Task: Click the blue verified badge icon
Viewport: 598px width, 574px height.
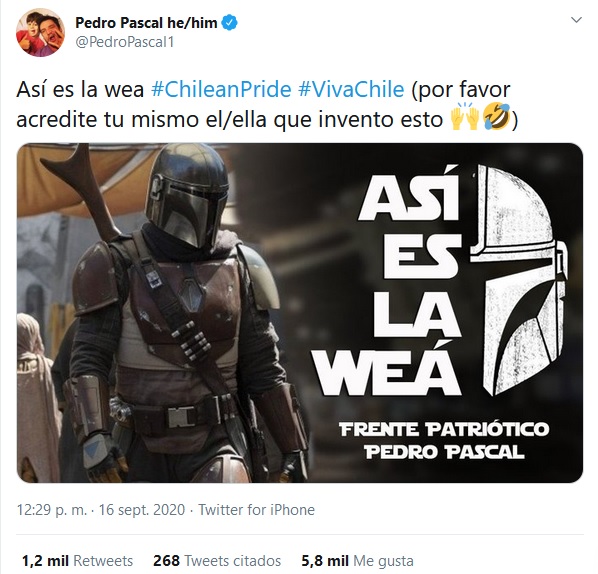Action: point(230,23)
